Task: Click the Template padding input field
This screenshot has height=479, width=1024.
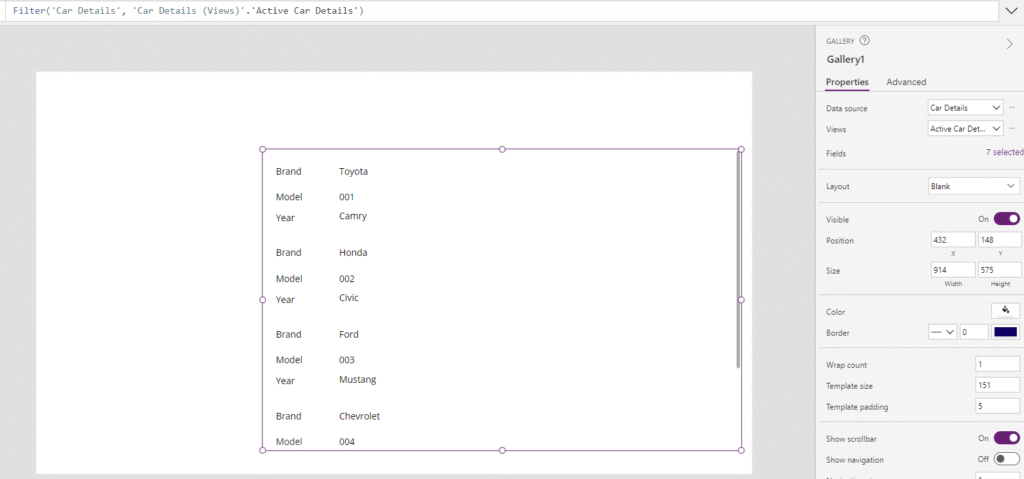Action: click(x=998, y=406)
